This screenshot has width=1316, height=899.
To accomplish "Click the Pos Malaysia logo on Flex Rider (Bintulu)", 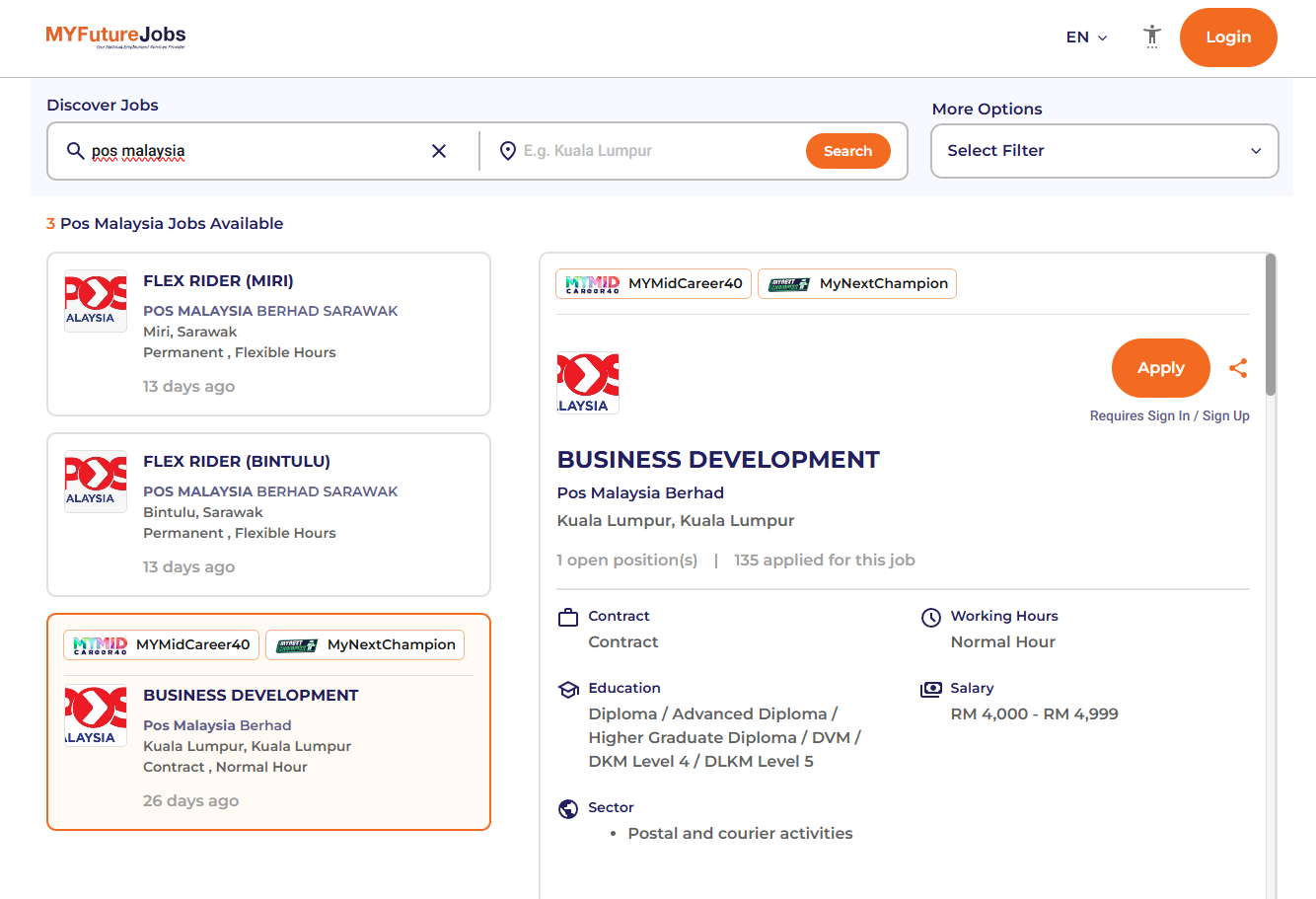I will (x=96, y=482).
